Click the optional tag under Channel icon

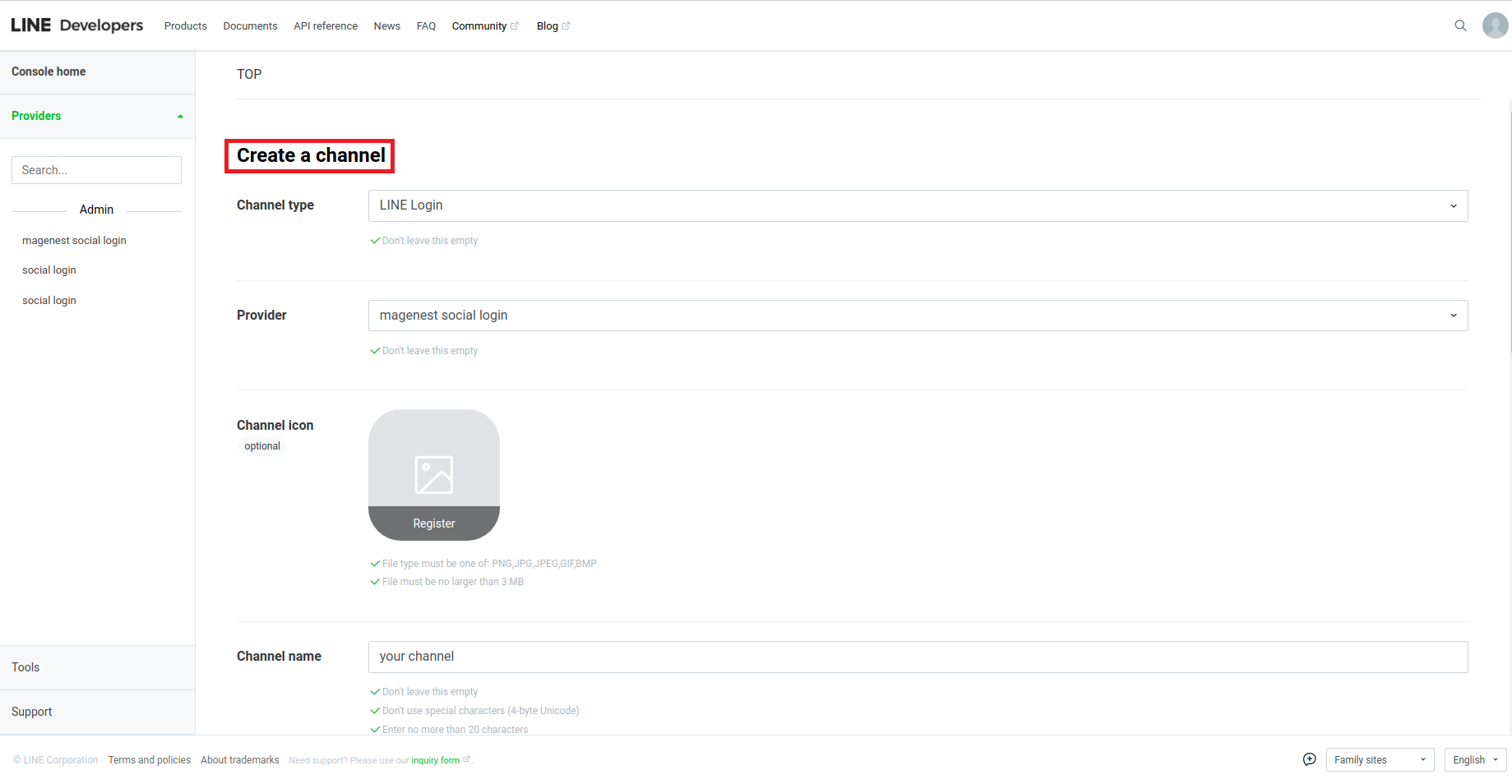tap(262, 446)
